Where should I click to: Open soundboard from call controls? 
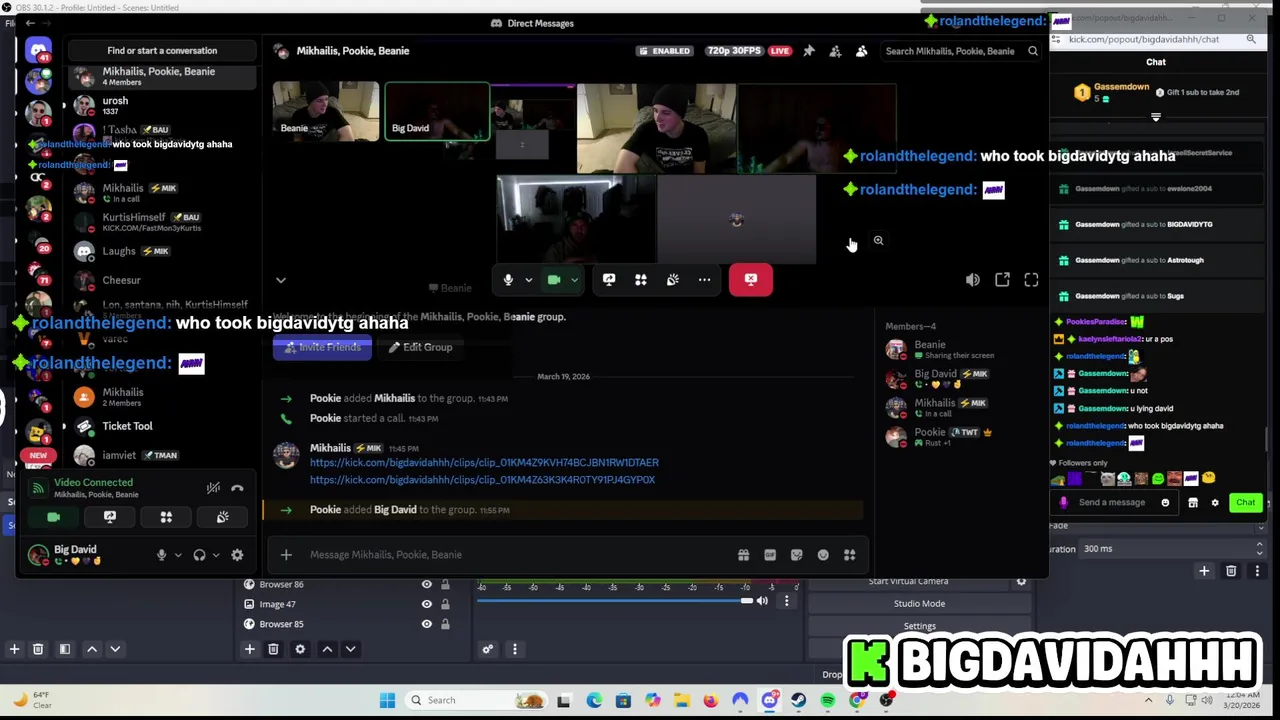coord(673,280)
